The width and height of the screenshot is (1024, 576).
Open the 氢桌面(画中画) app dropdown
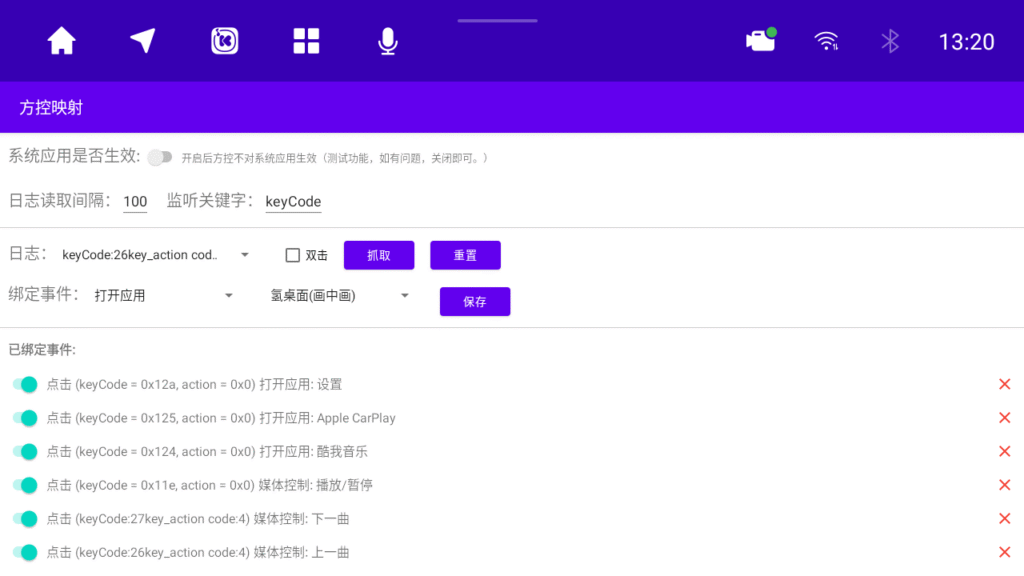tap(340, 296)
